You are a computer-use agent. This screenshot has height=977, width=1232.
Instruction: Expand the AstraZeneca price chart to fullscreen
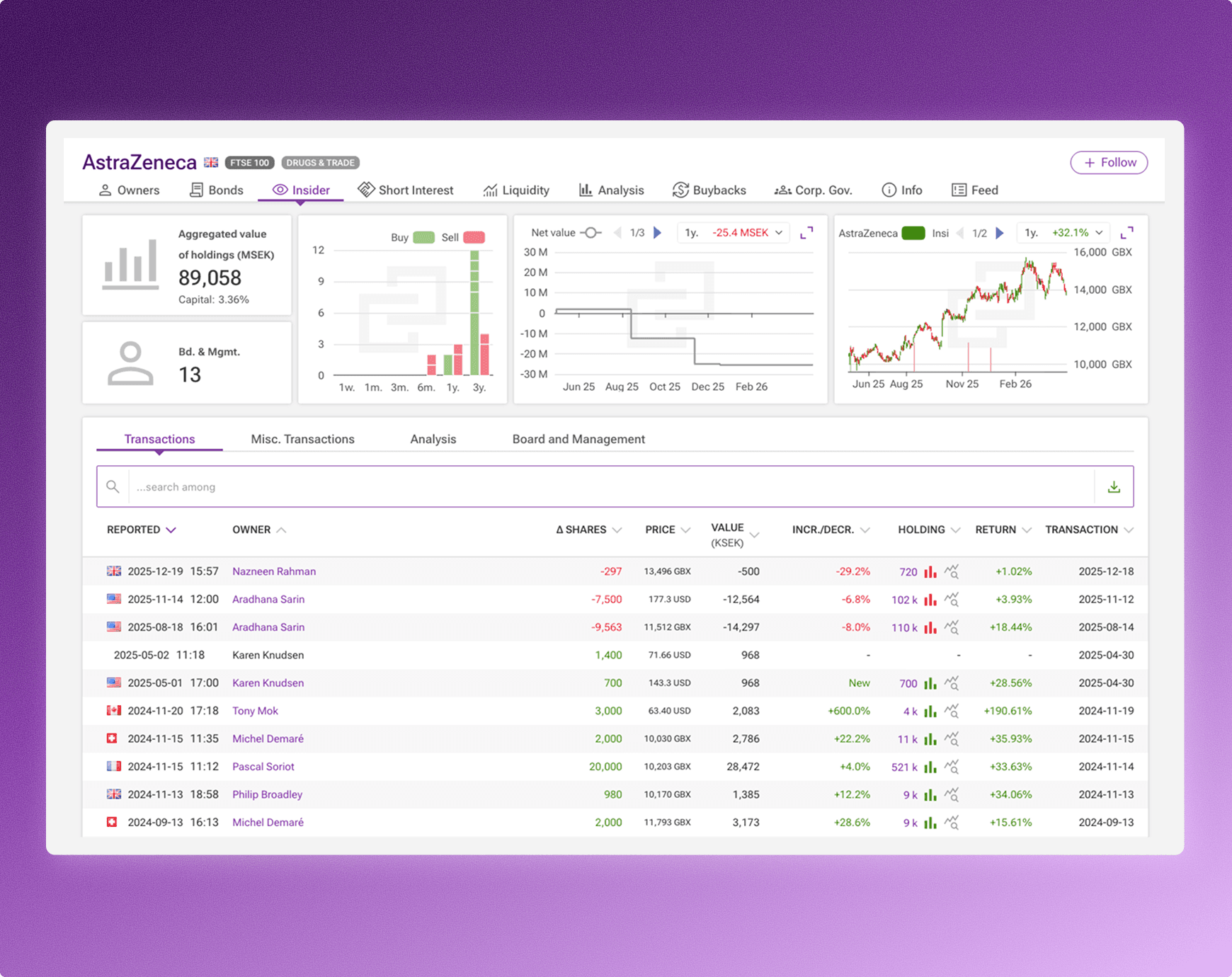[1127, 233]
